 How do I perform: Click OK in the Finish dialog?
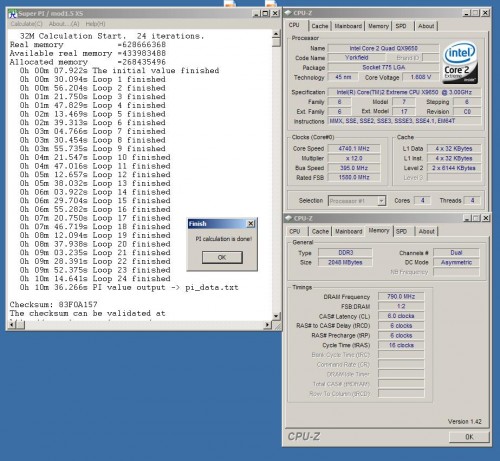click(x=222, y=257)
